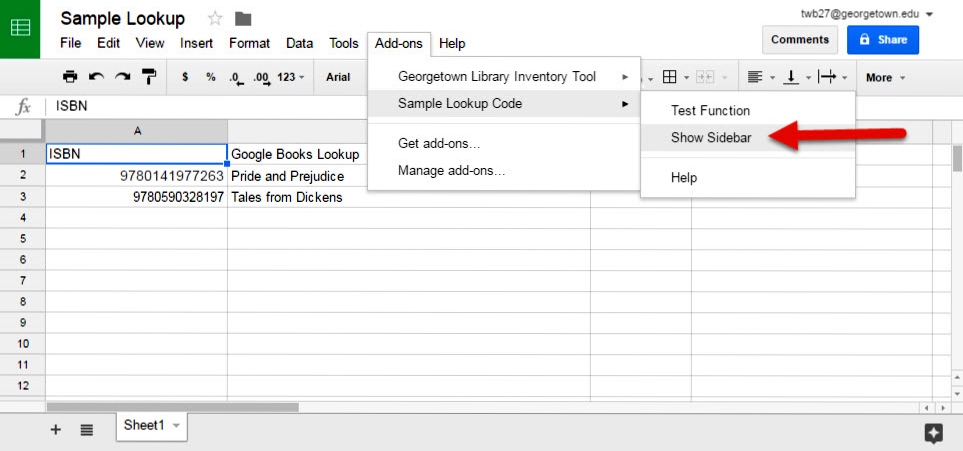Expand the More toolbar dropdown
The height and width of the screenshot is (451, 963).
pos(885,77)
